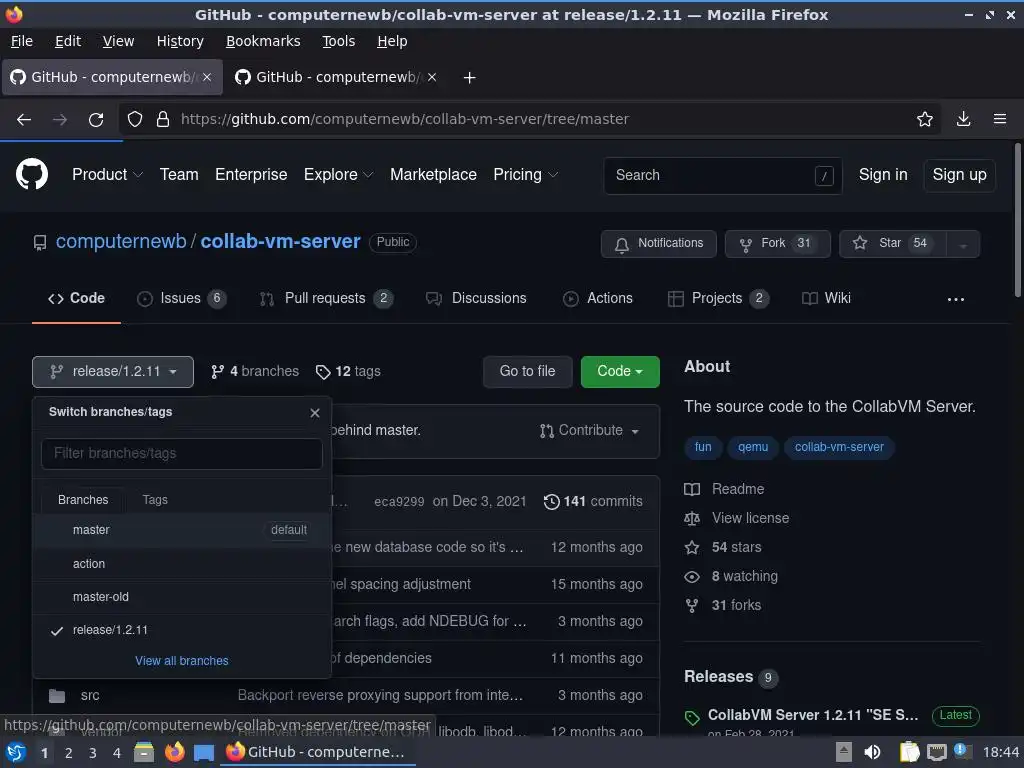Click the GitHub octocat logo
1024x768 pixels.
[31, 174]
